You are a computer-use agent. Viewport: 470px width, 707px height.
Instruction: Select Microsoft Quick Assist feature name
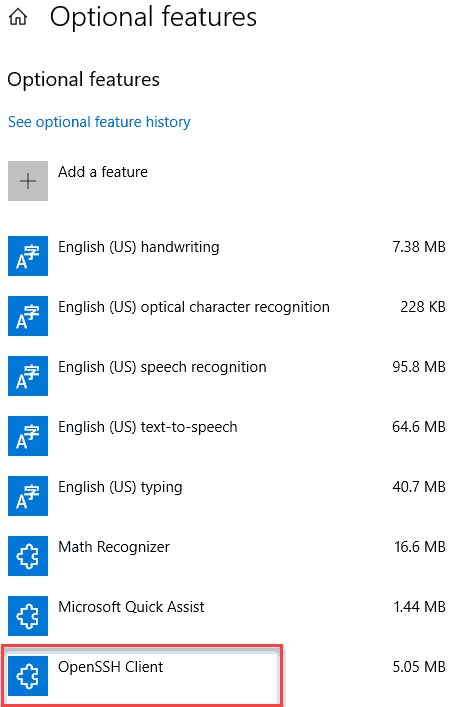point(131,607)
